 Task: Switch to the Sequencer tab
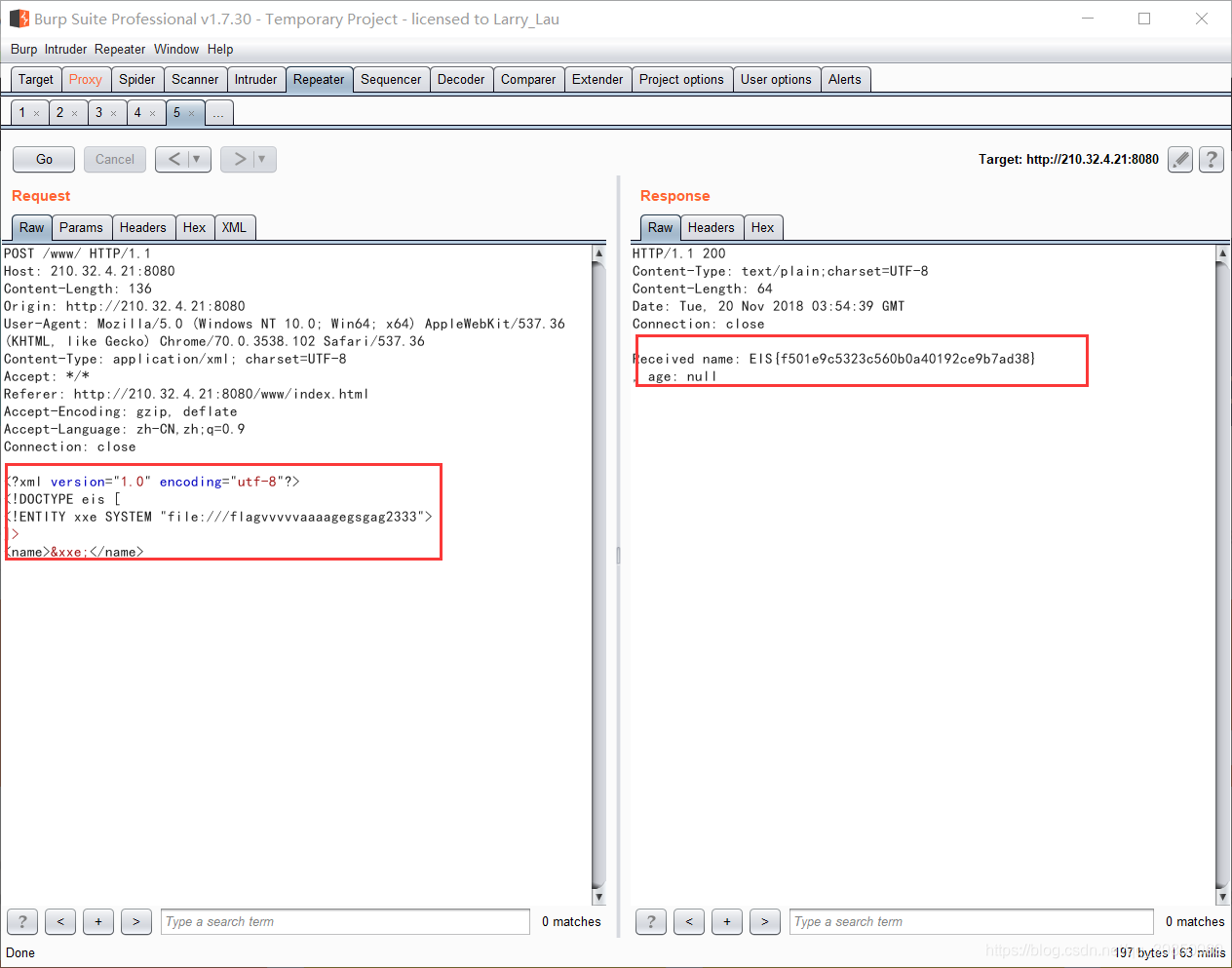pos(391,80)
